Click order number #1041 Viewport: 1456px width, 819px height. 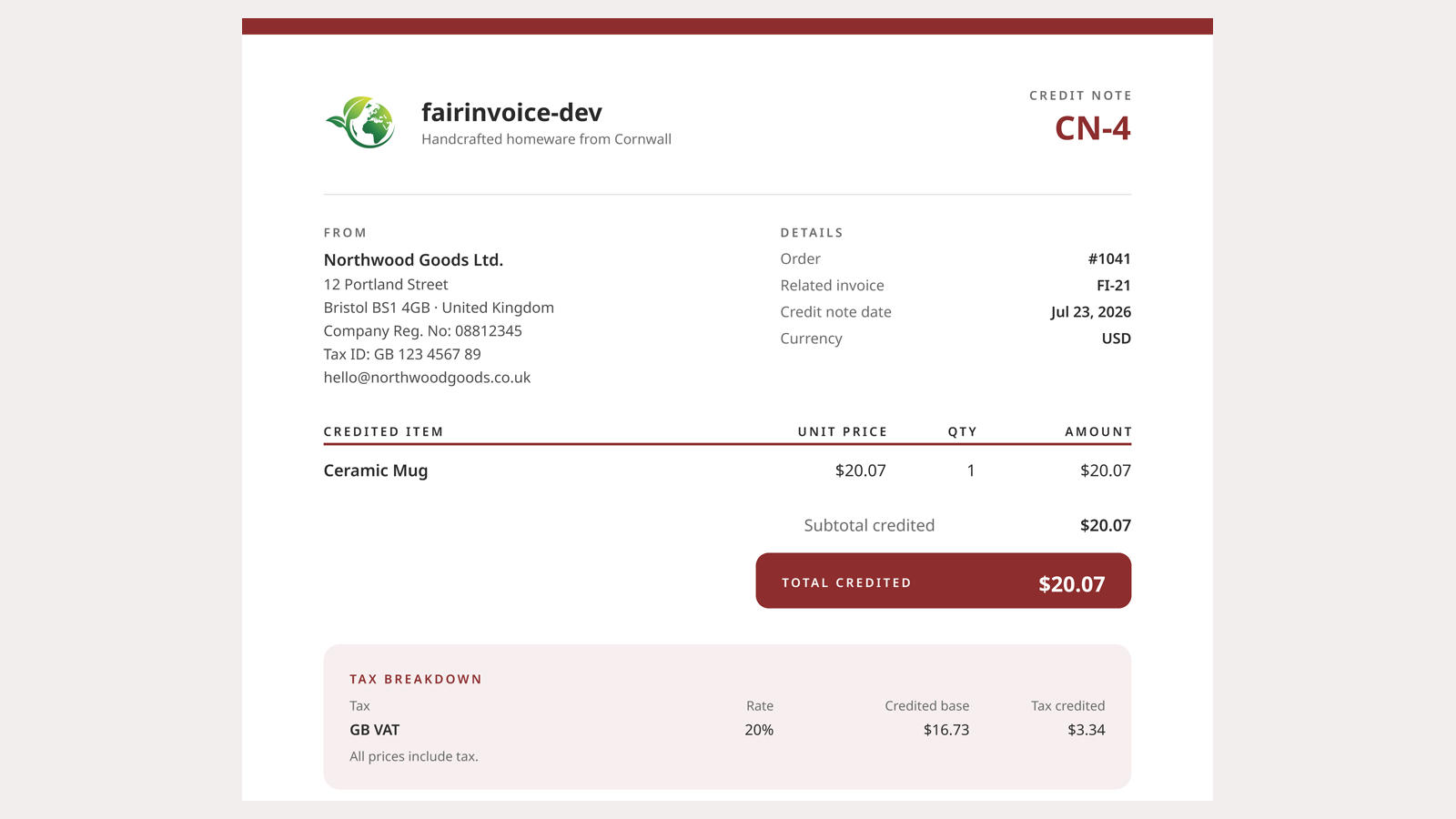coord(1109,258)
